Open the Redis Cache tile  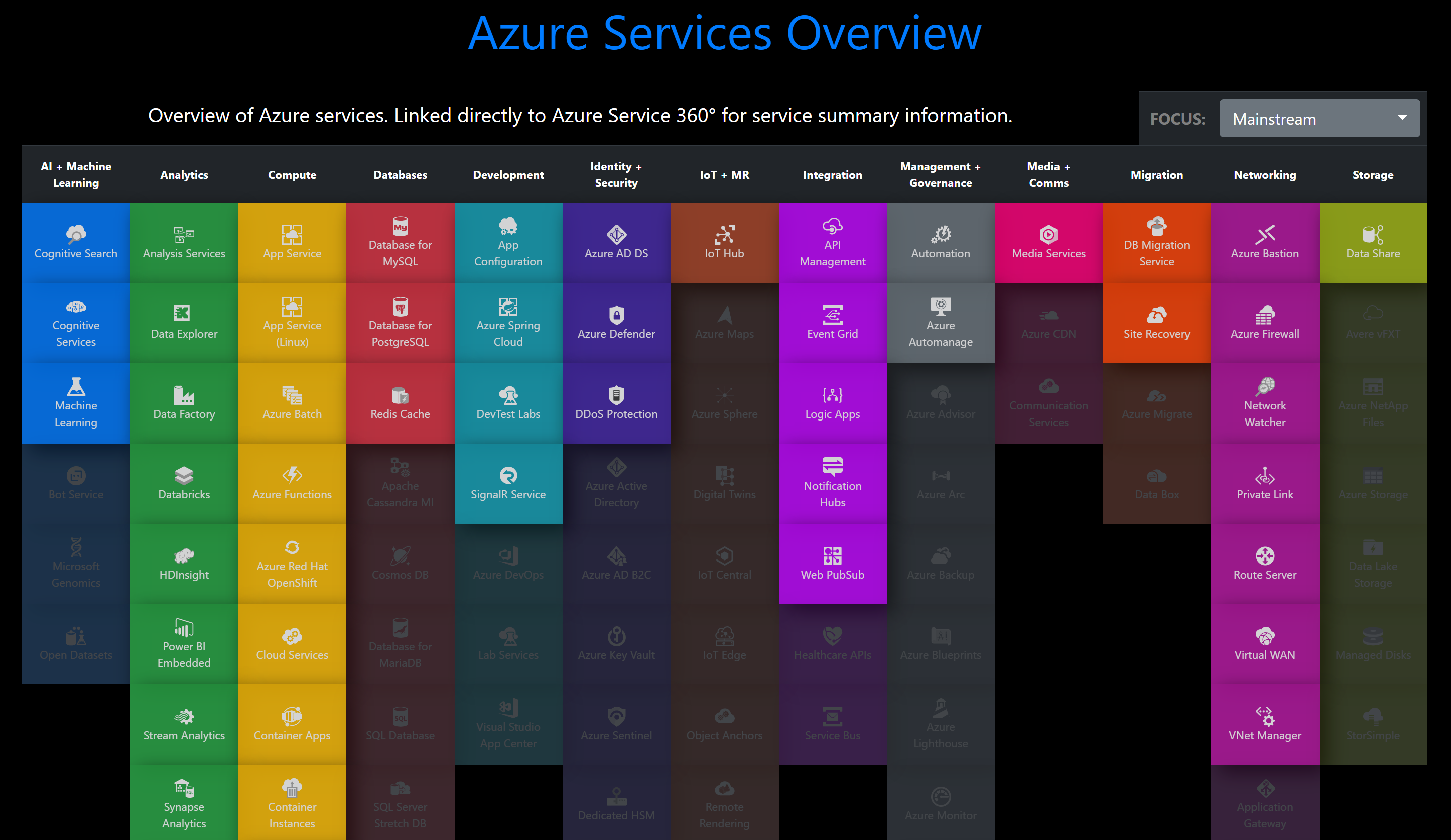pos(400,403)
